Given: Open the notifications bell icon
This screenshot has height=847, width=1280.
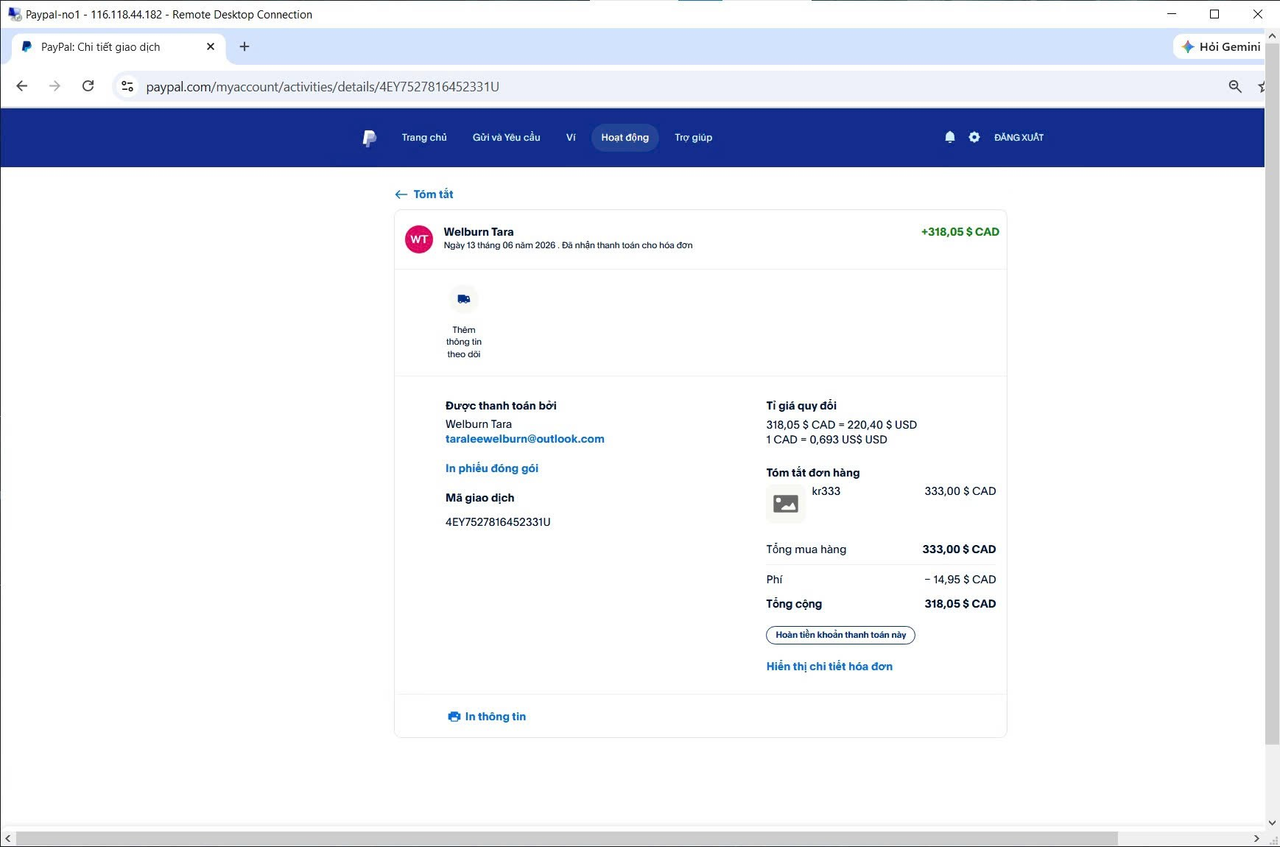Looking at the screenshot, I should pyautogui.click(x=950, y=137).
